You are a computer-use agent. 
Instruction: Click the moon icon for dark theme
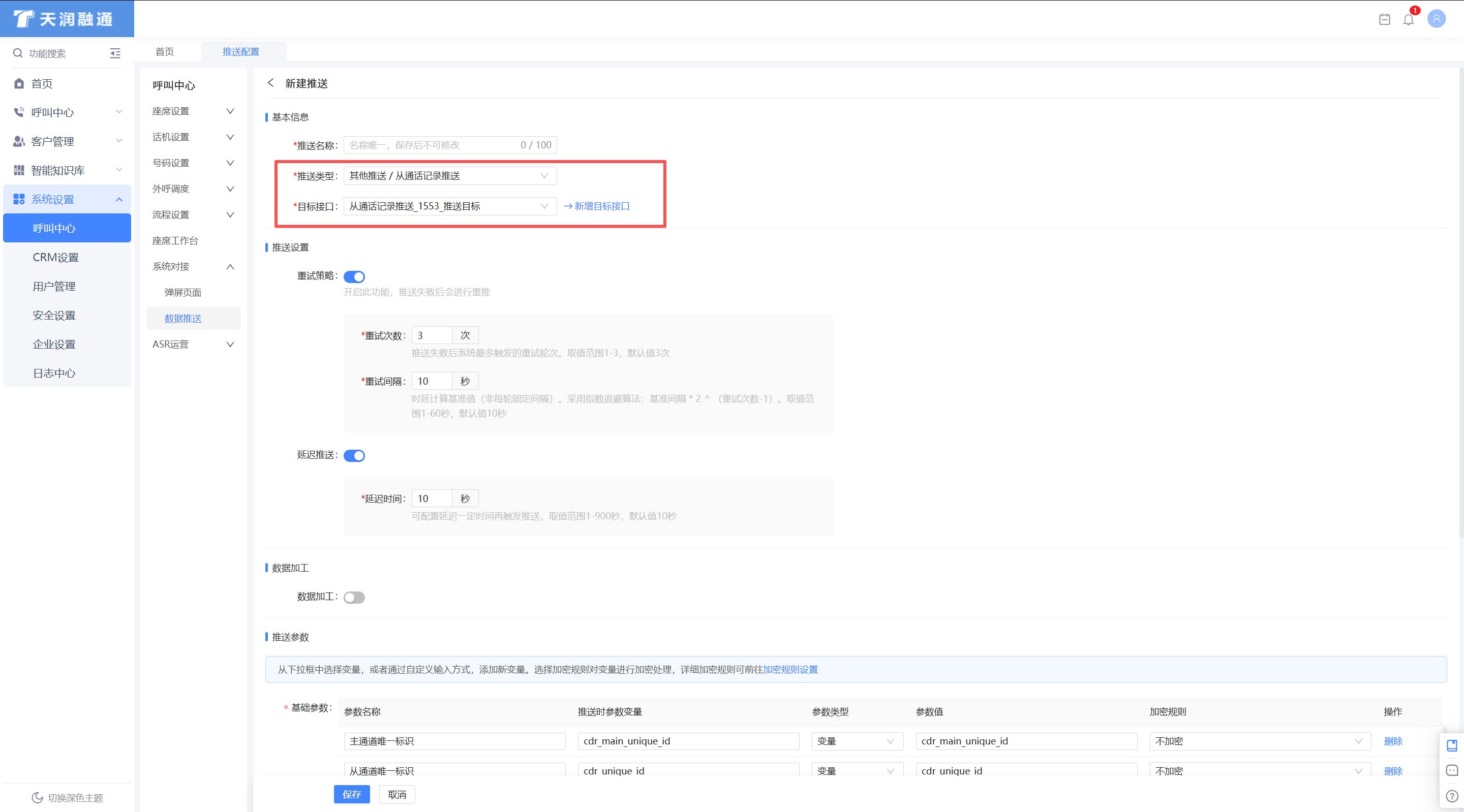click(x=37, y=797)
